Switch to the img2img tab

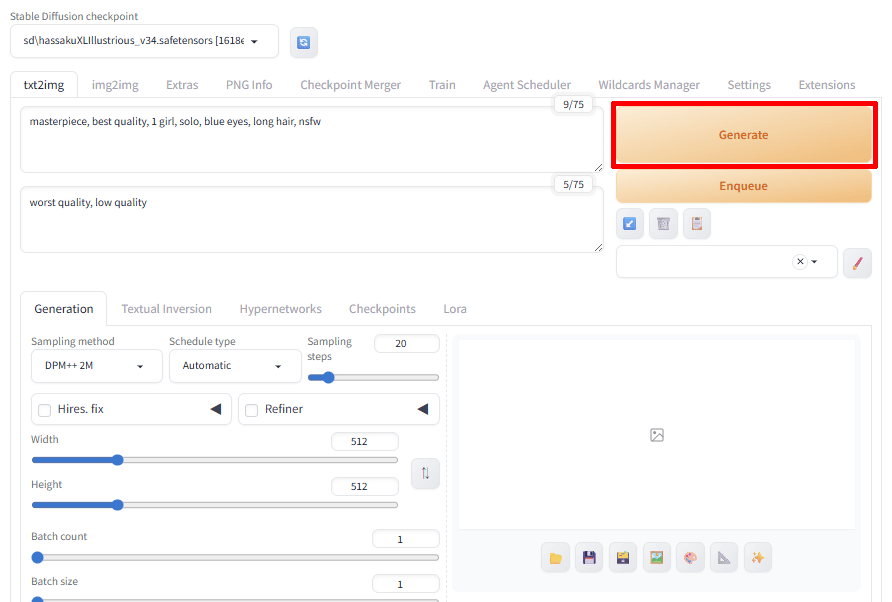[x=115, y=85]
